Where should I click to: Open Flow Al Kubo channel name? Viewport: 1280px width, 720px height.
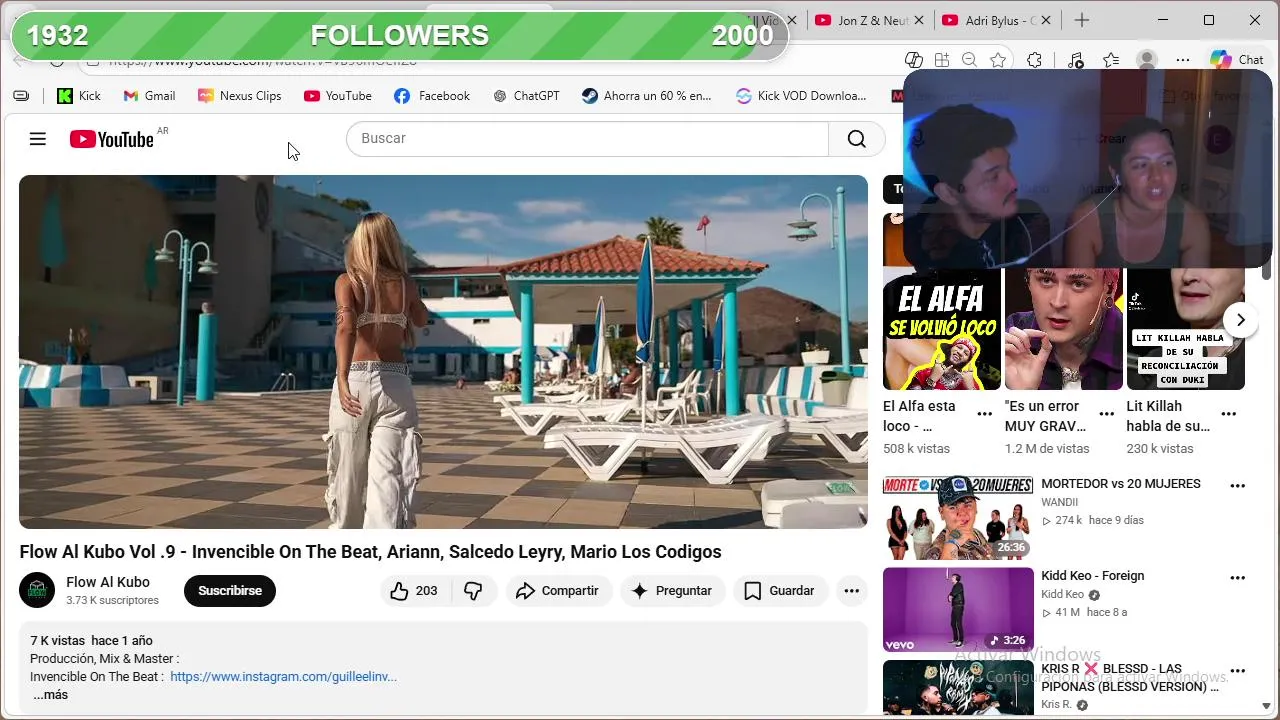tap(108, 582)
